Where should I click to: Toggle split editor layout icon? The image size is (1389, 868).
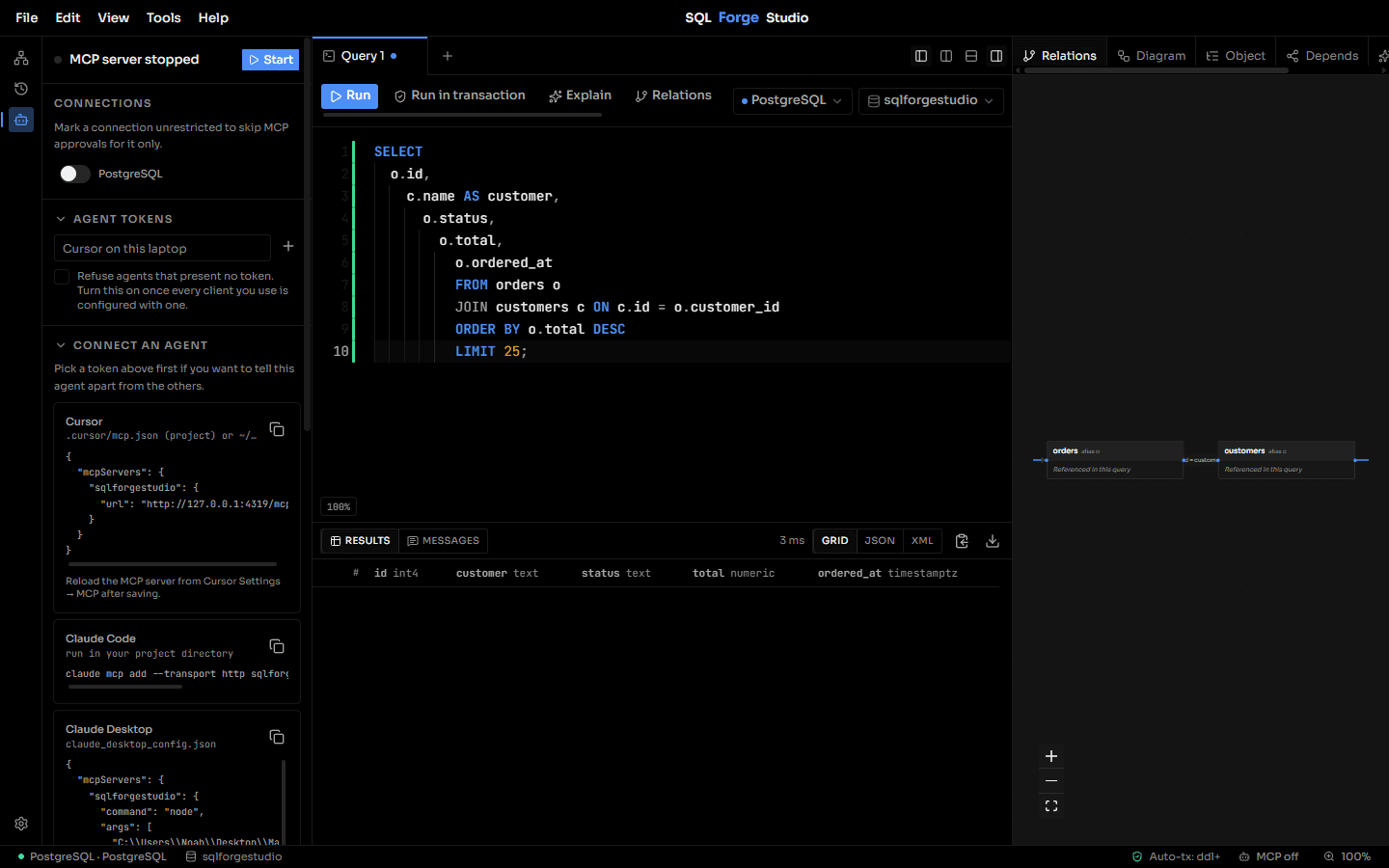click(x=946, y=56)
